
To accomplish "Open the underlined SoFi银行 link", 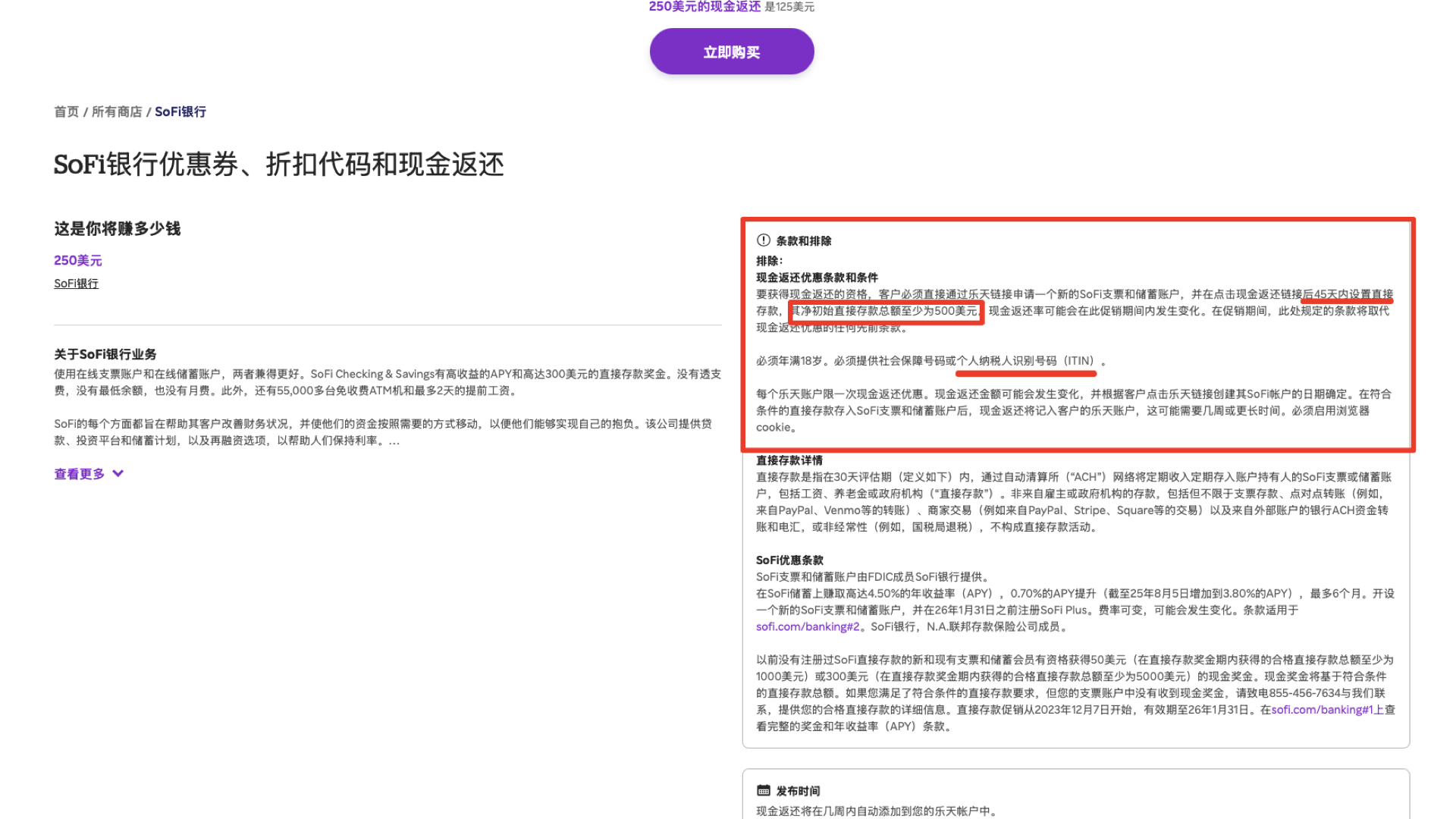I will [76, 284].
